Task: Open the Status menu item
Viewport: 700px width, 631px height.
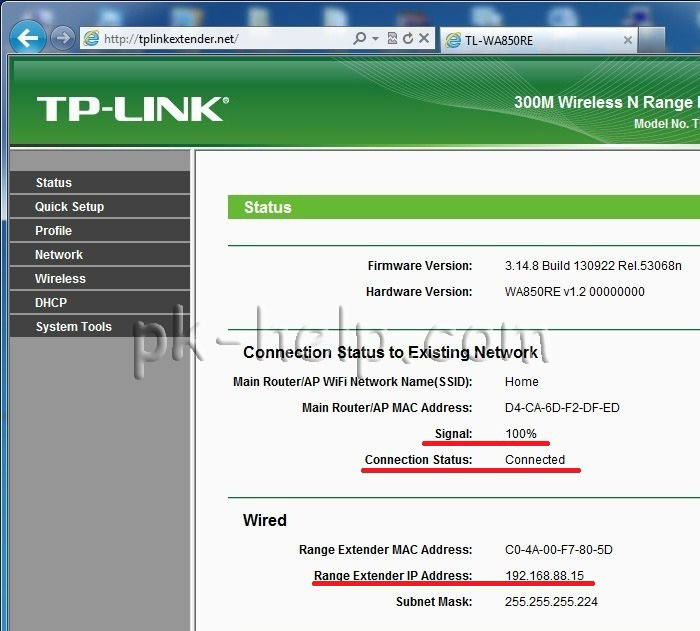Action: 100,183
